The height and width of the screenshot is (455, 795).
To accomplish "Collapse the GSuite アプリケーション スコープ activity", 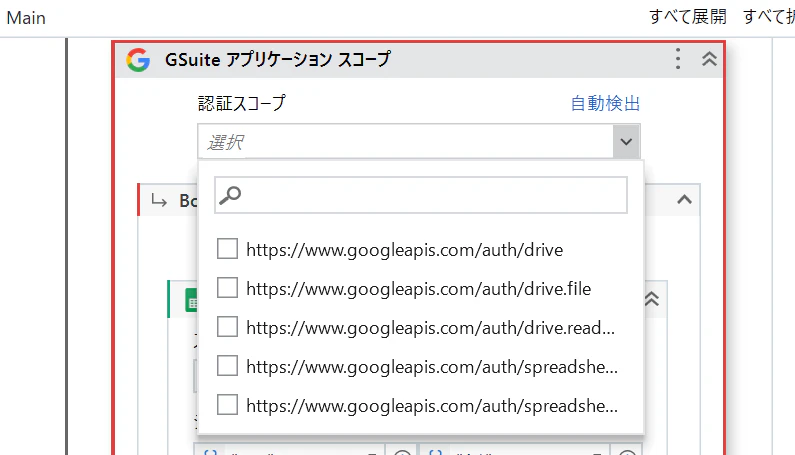I will 709,59.
